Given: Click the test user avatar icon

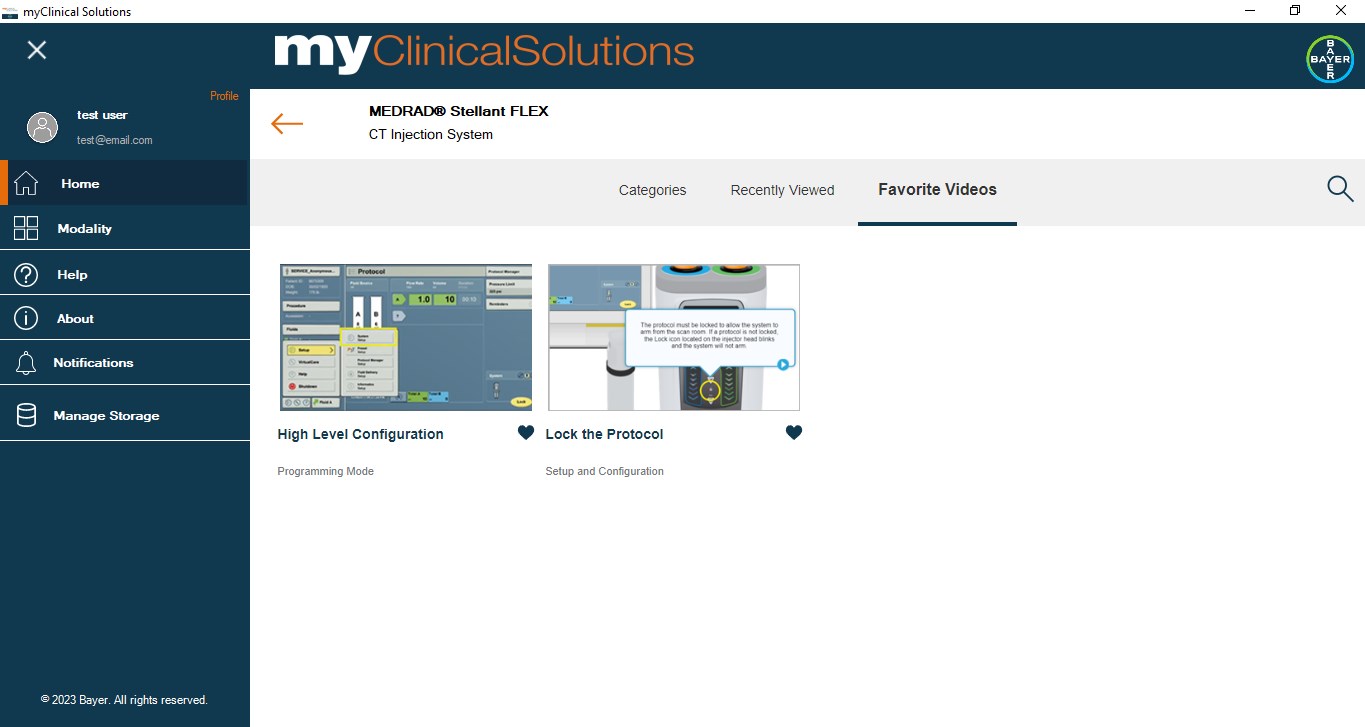Looking at the screenshot, I should (x=42, y=127).
